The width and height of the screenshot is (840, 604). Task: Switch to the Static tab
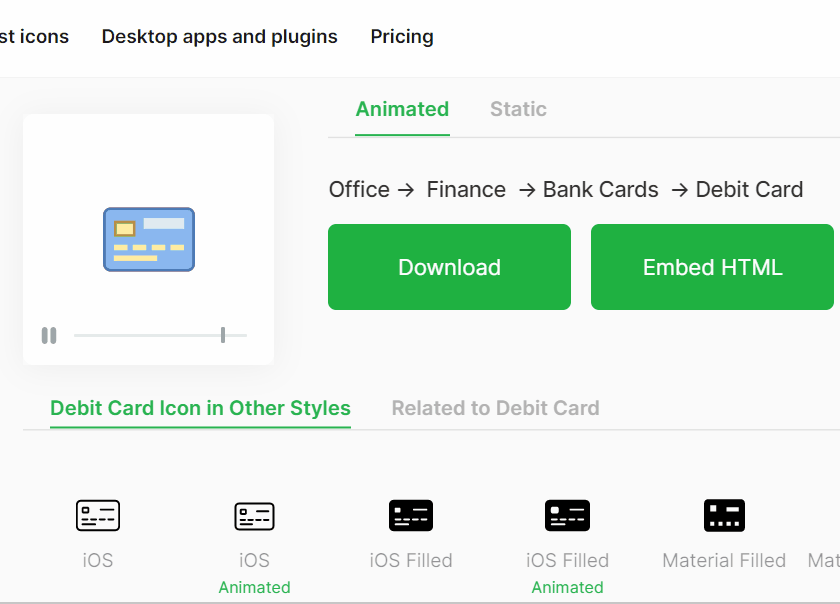tap(518, 109)
